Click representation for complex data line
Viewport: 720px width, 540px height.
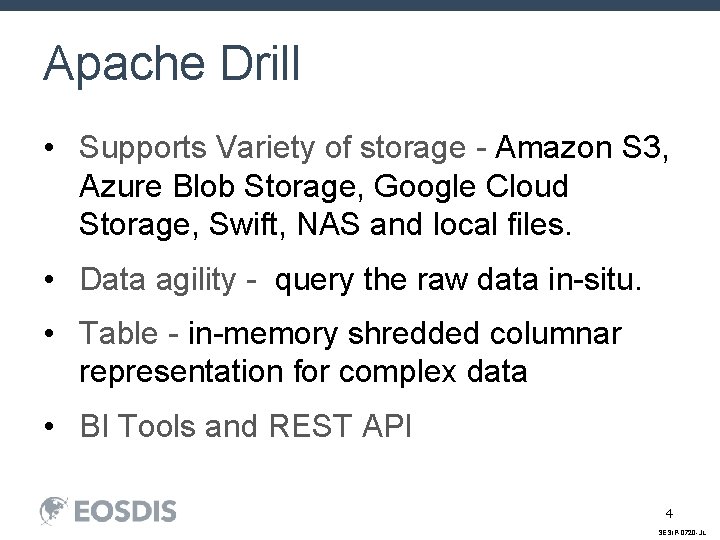point(303,372)
